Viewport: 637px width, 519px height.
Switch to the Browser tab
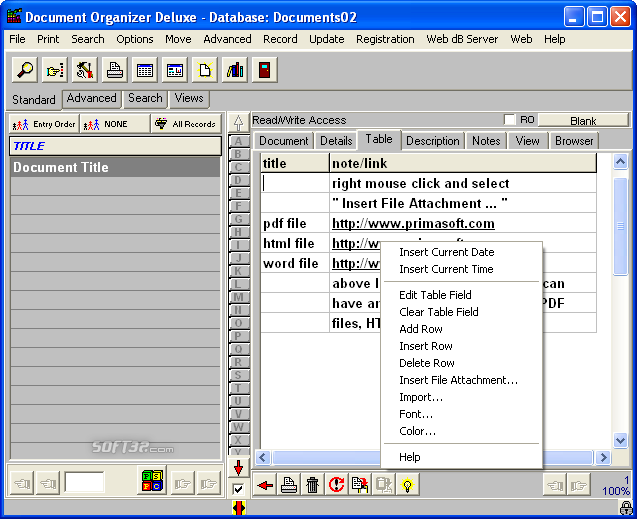[x=574, y=141]
